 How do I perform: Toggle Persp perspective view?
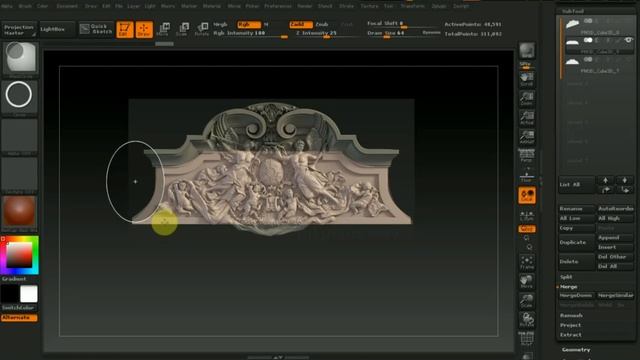coord(527,157)
